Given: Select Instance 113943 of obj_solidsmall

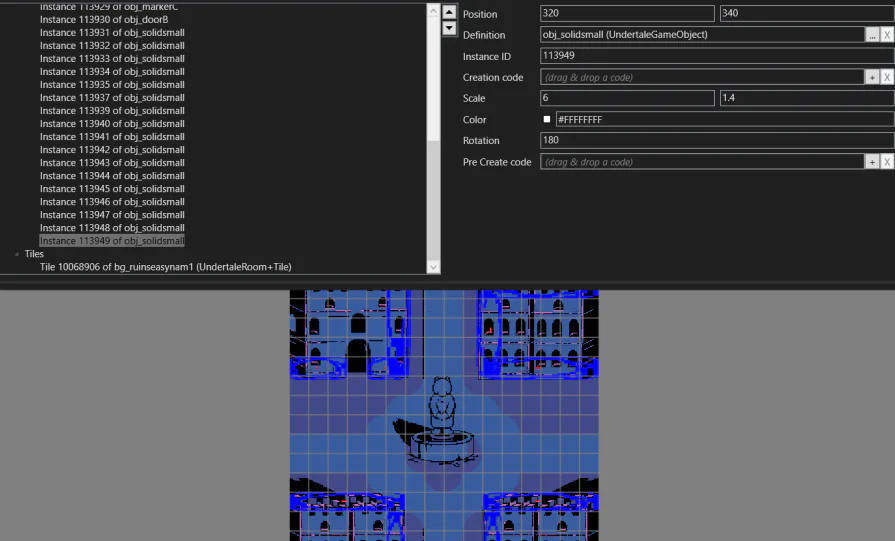Looking at the screenshot, I should [112, 163].
